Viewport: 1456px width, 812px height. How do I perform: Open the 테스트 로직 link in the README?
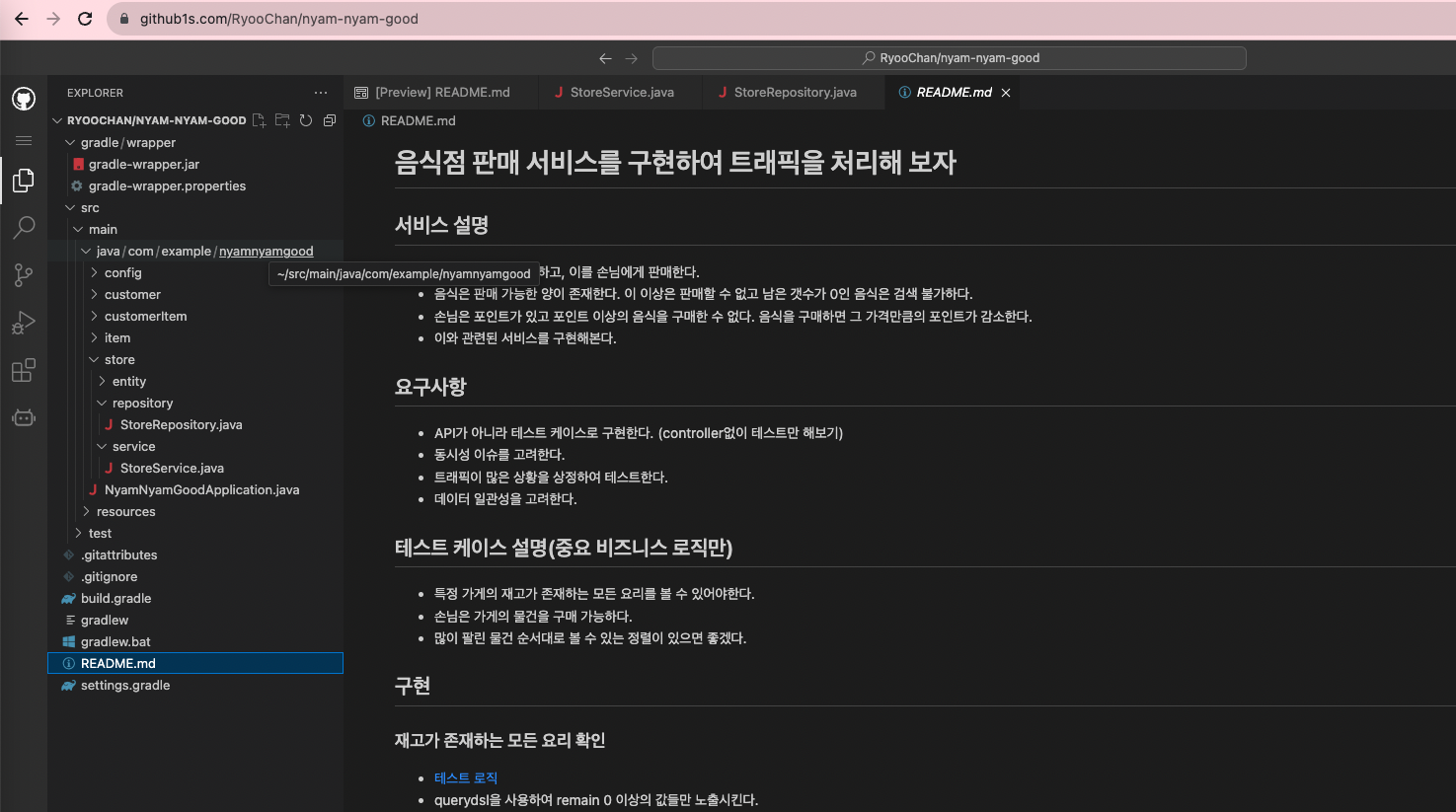[466, 777]
